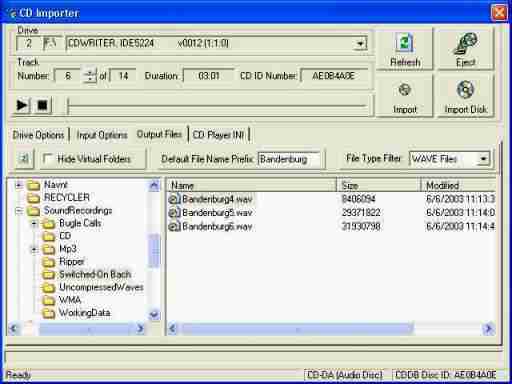This screenshot has width=512, height=384.
Task: Select the RECYCLER folder
Action: [67, 198]
